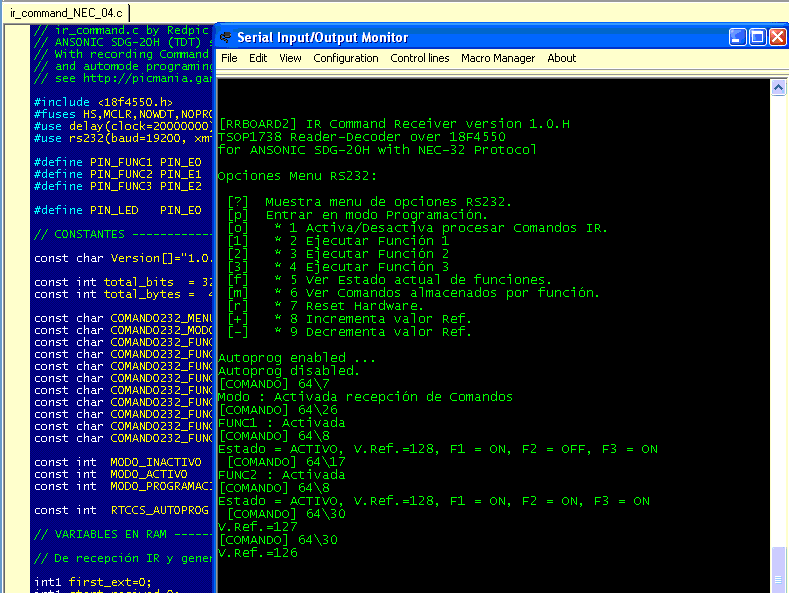The width and height of the screenshot is (789, 593).
Task: Open the Configuration menu
Action: [x=346, y=58]
